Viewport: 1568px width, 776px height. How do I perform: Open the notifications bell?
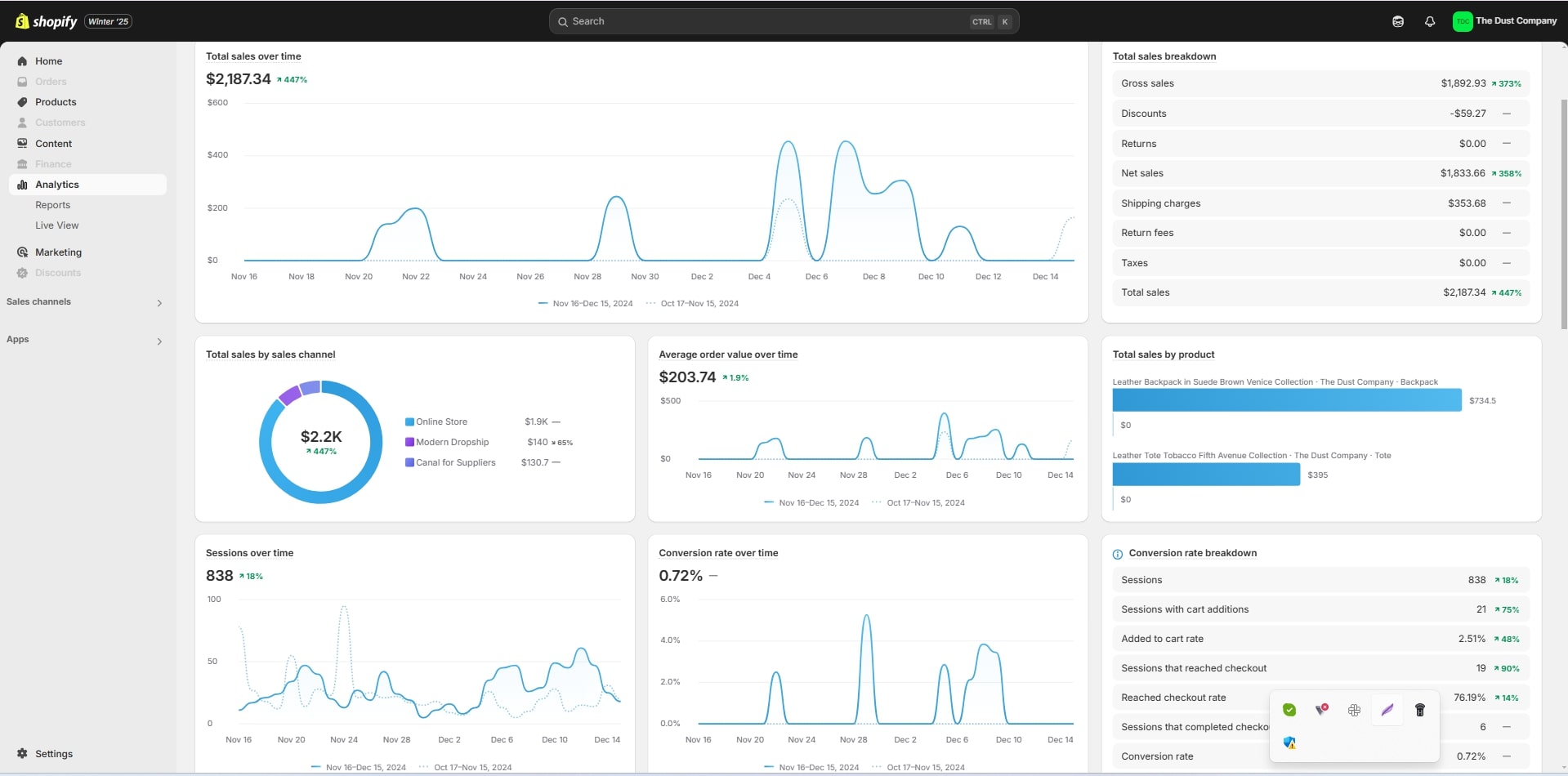[1429, 21]
